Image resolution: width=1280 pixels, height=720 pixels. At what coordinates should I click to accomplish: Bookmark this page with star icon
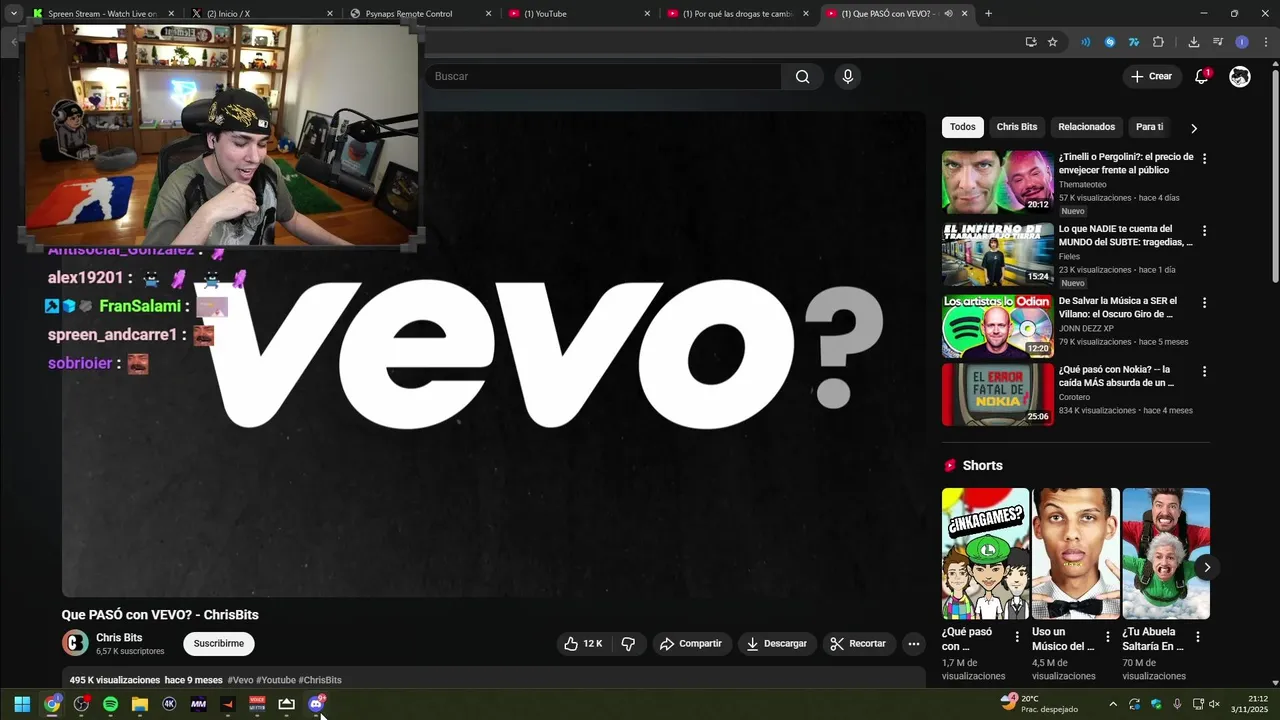pyautogui.click(x=1053, y=42)
